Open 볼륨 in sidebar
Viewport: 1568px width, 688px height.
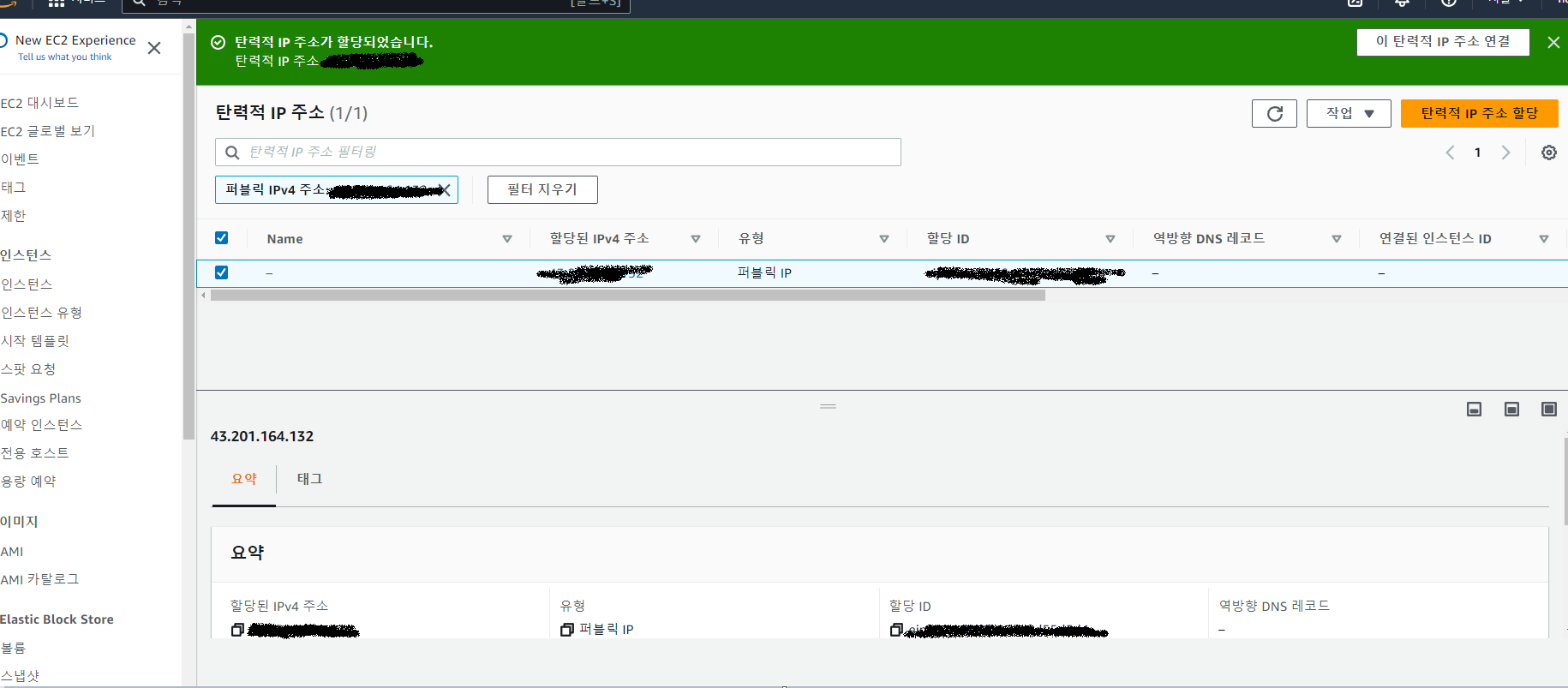point(13,648)
